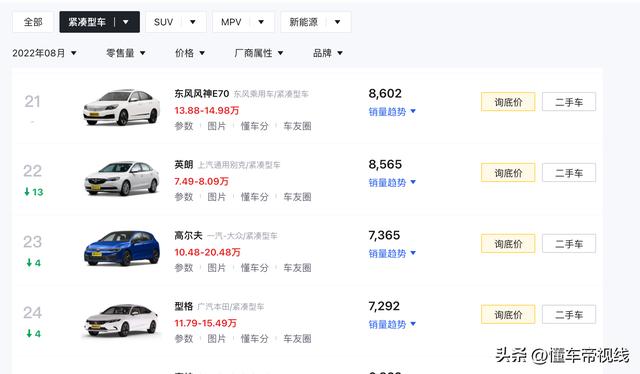Click 询底价 button for 型格

coord(508,314)
